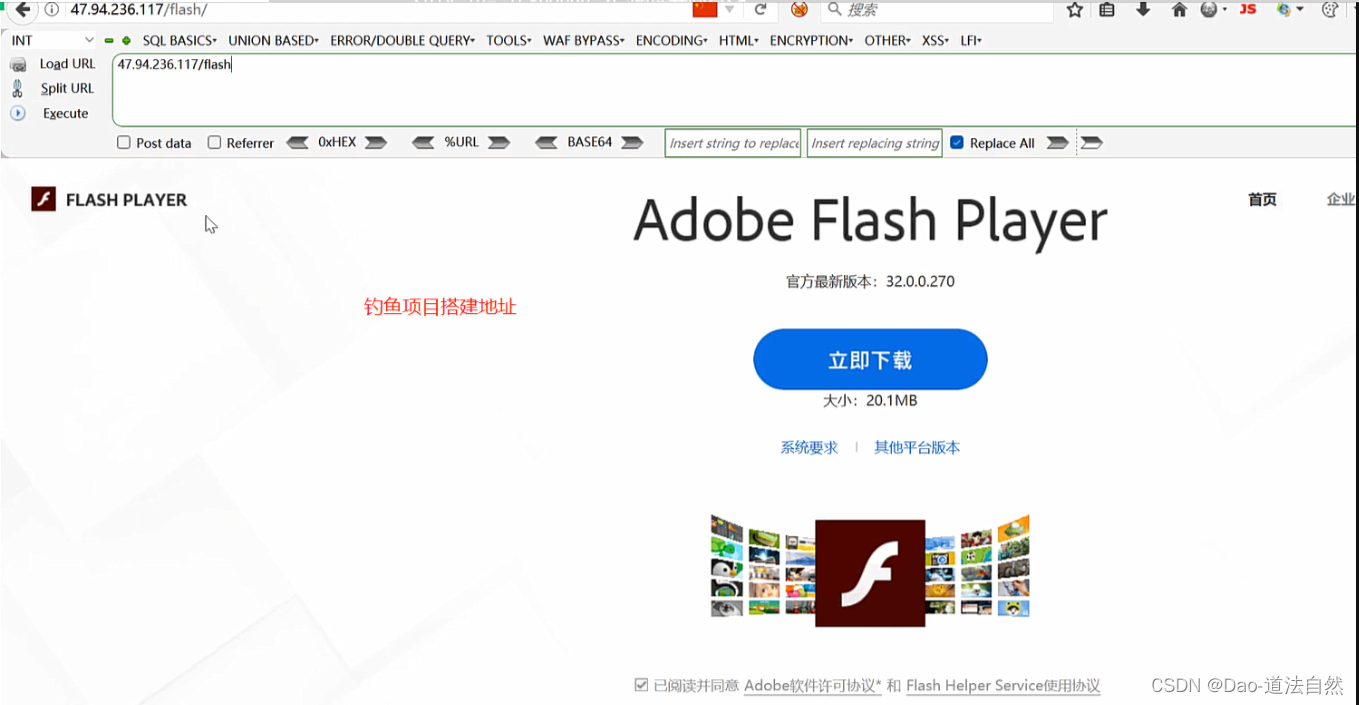Expand the WAF BYPASS menu
This screenshot has height=705, width=1359.
point(584,41)
